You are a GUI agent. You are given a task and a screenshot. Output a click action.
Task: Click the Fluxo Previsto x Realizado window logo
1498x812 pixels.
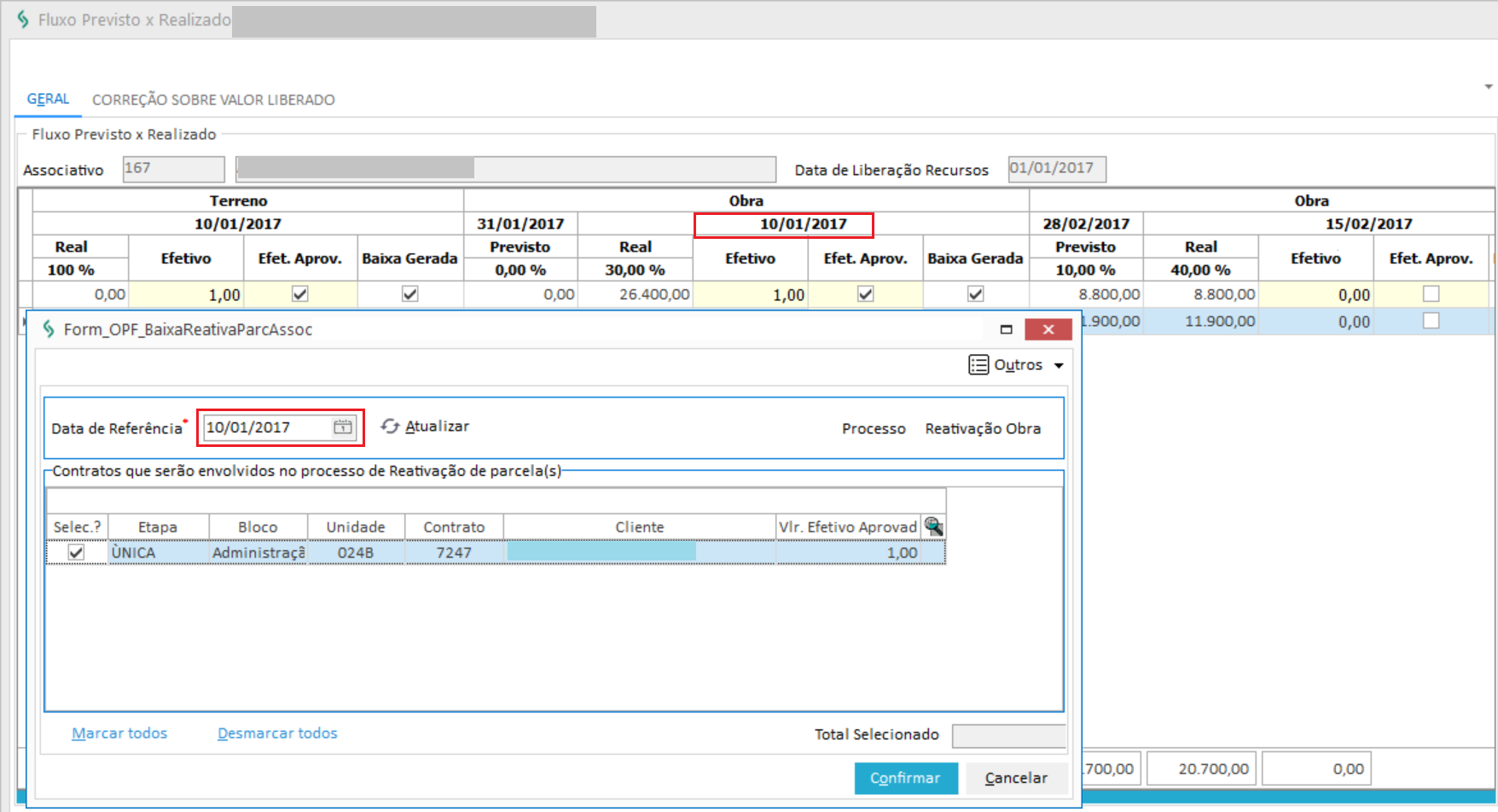pyautogui.click(x=23, y=20)
